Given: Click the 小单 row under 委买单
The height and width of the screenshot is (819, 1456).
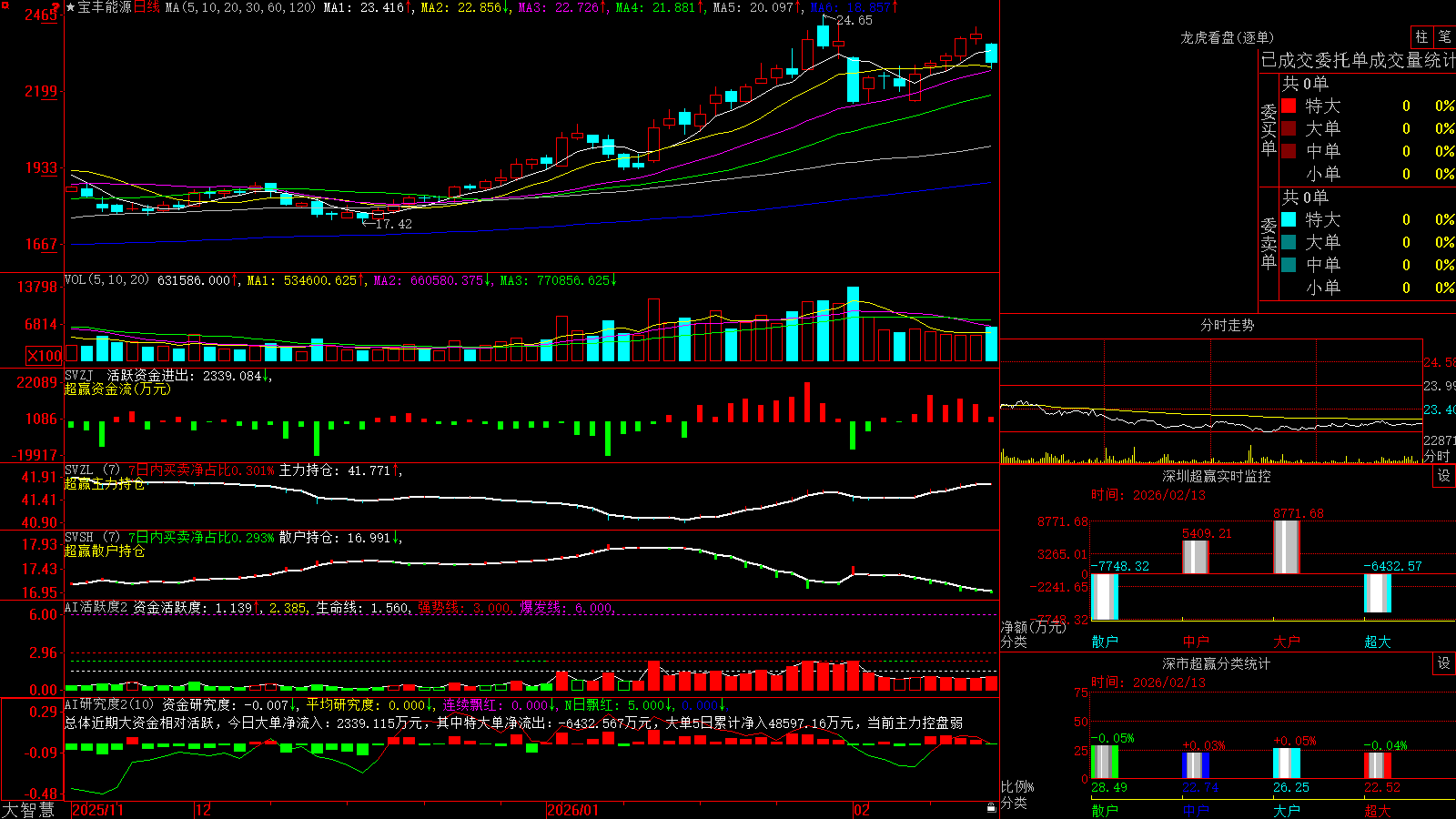Looking at the screenshot, I should point(1368,174).
